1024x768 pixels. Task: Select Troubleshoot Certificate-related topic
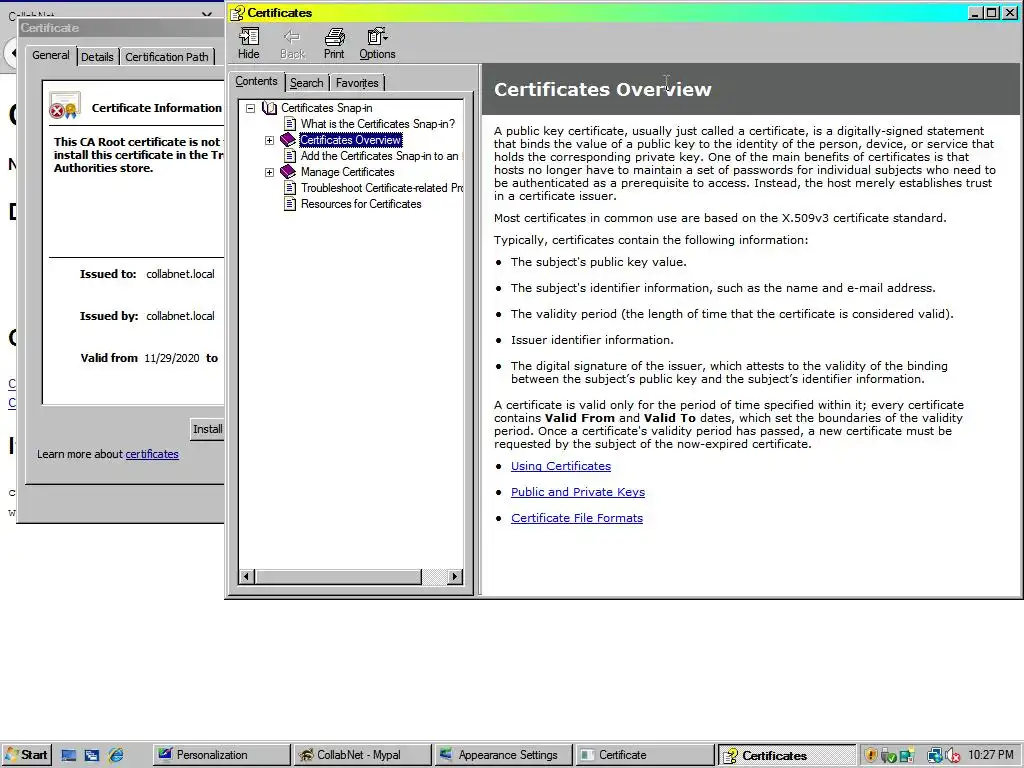click(382, 188)
